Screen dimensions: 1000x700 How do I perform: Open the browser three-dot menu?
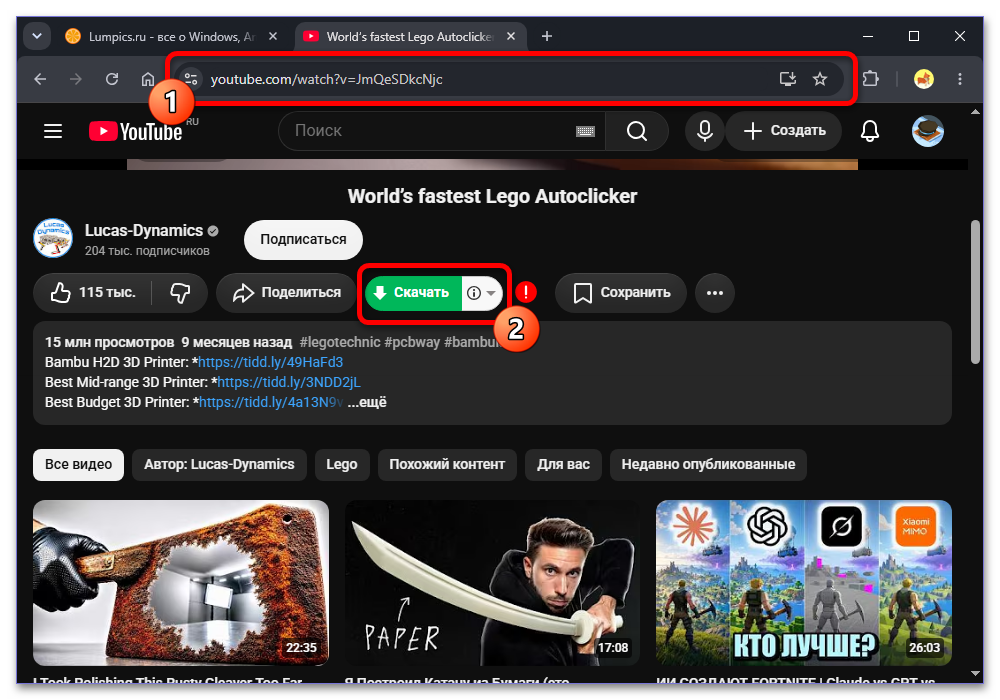tap(960, 79)
